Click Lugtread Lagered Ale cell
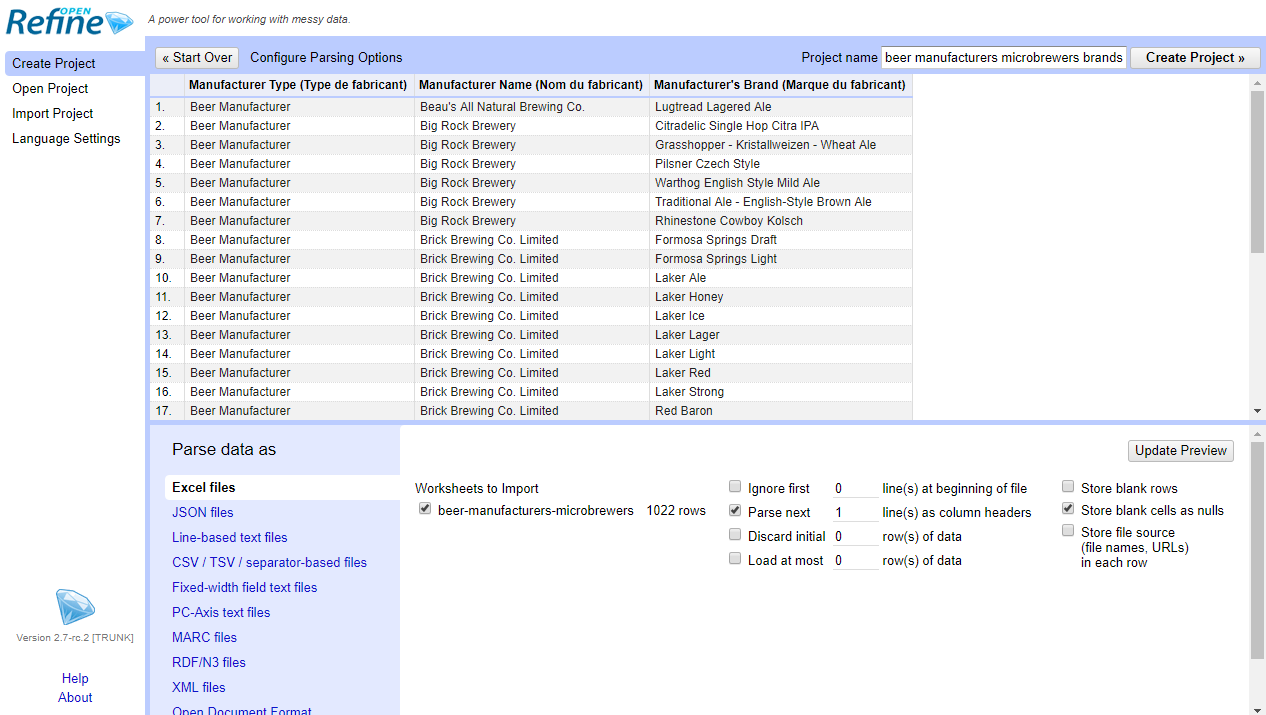Image resolution: width=1266 pixels, height=715 pixels. click(x=781, y=106)
